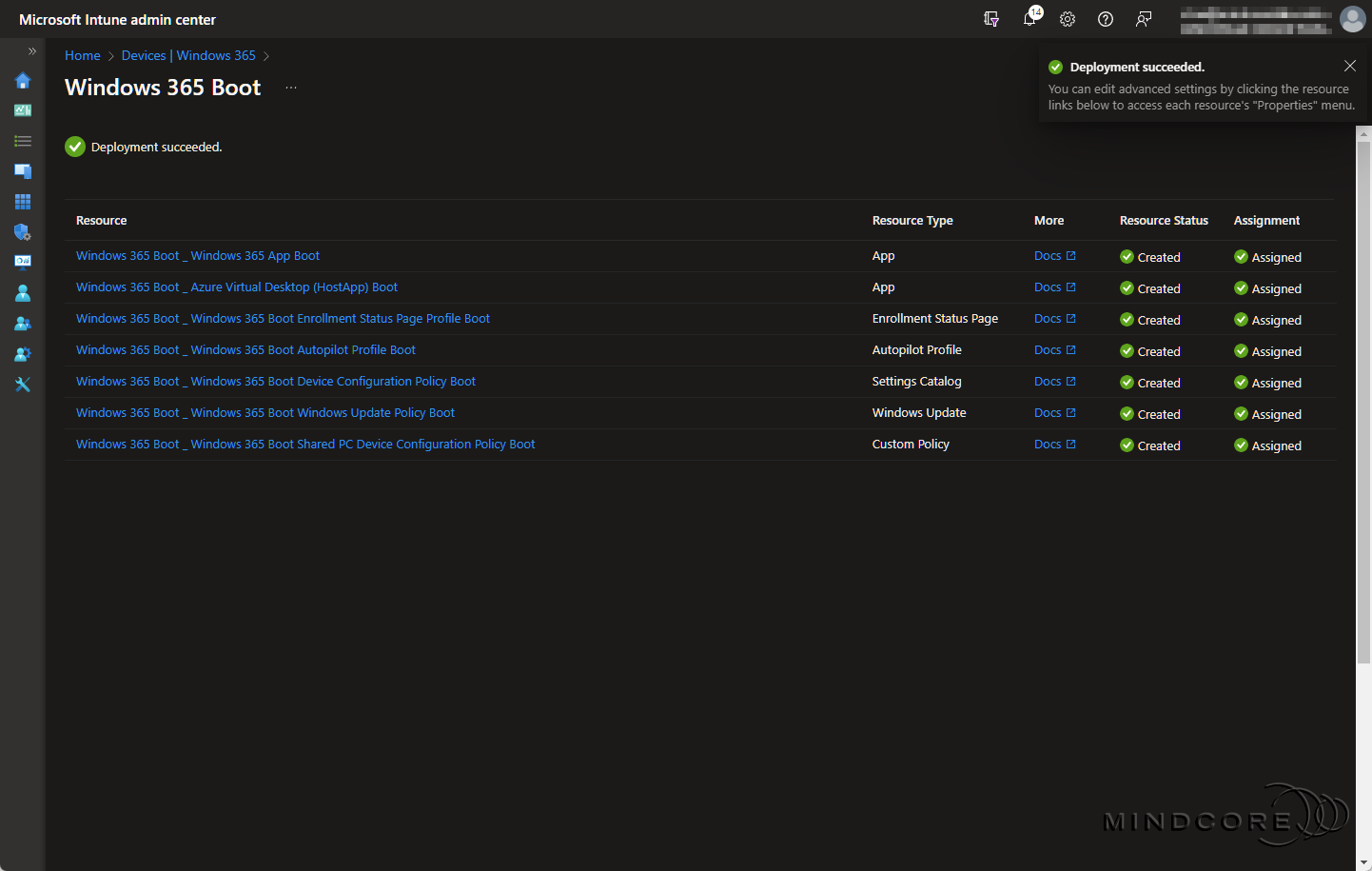Click the scroll down arrow on scrollbar

(x=1363, y=862)
